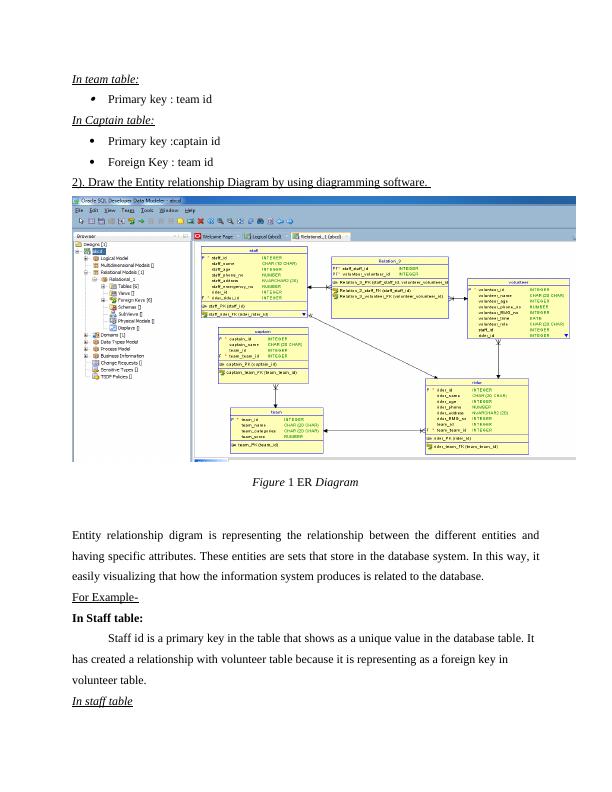Screen dimensions: 612x792
Task: Click the red delete X toolbar icon
Action: 202,220
